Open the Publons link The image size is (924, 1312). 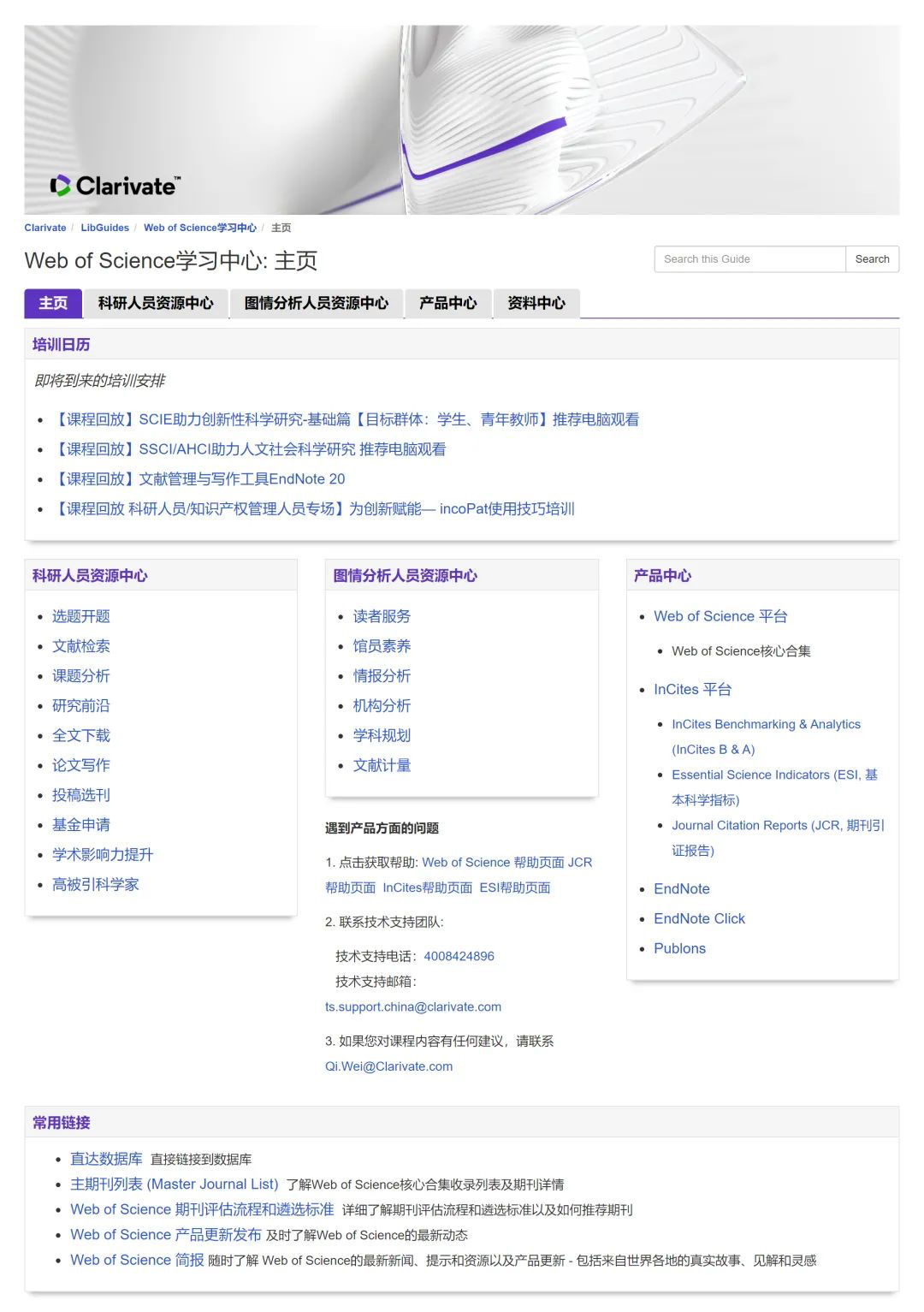coord(679,949)
